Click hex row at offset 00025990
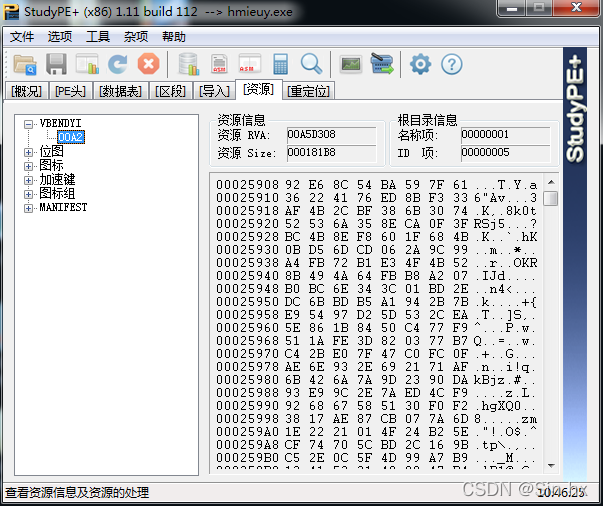Viewport: 603px width, 506px height. click(376, 406)
